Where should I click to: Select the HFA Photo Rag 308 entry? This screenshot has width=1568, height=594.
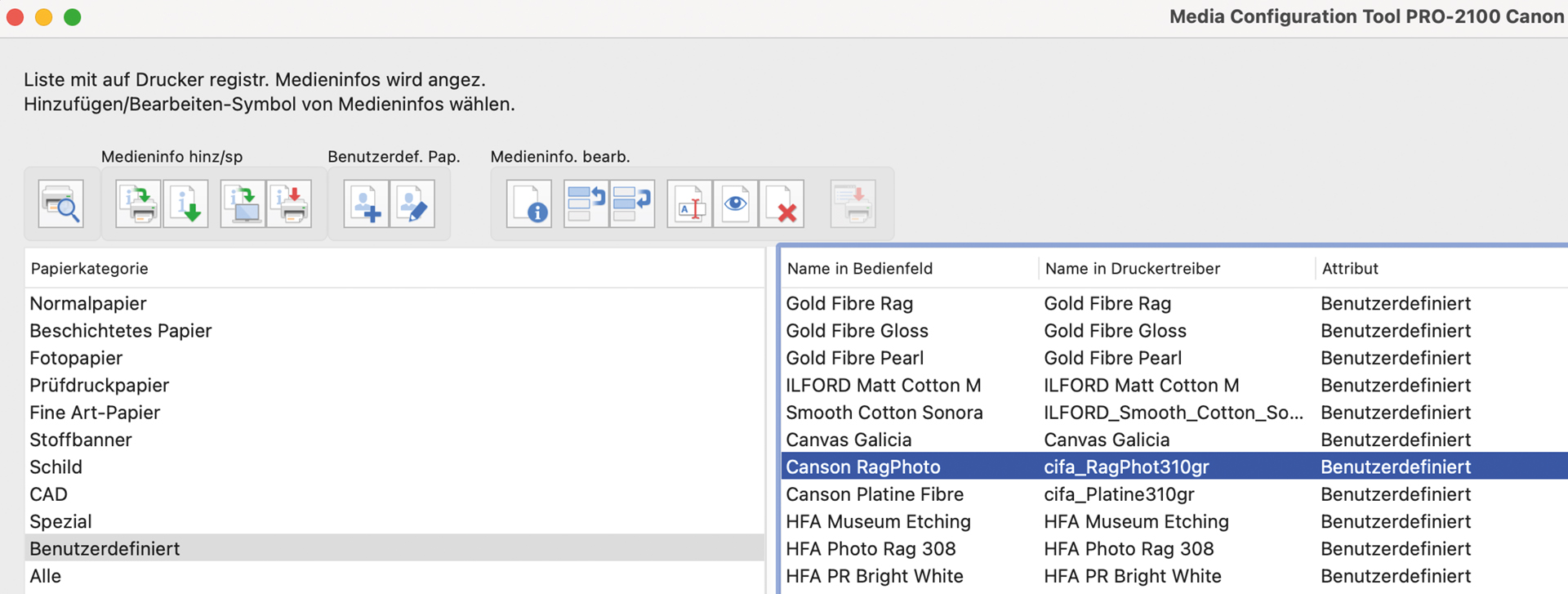coord(871,549)
